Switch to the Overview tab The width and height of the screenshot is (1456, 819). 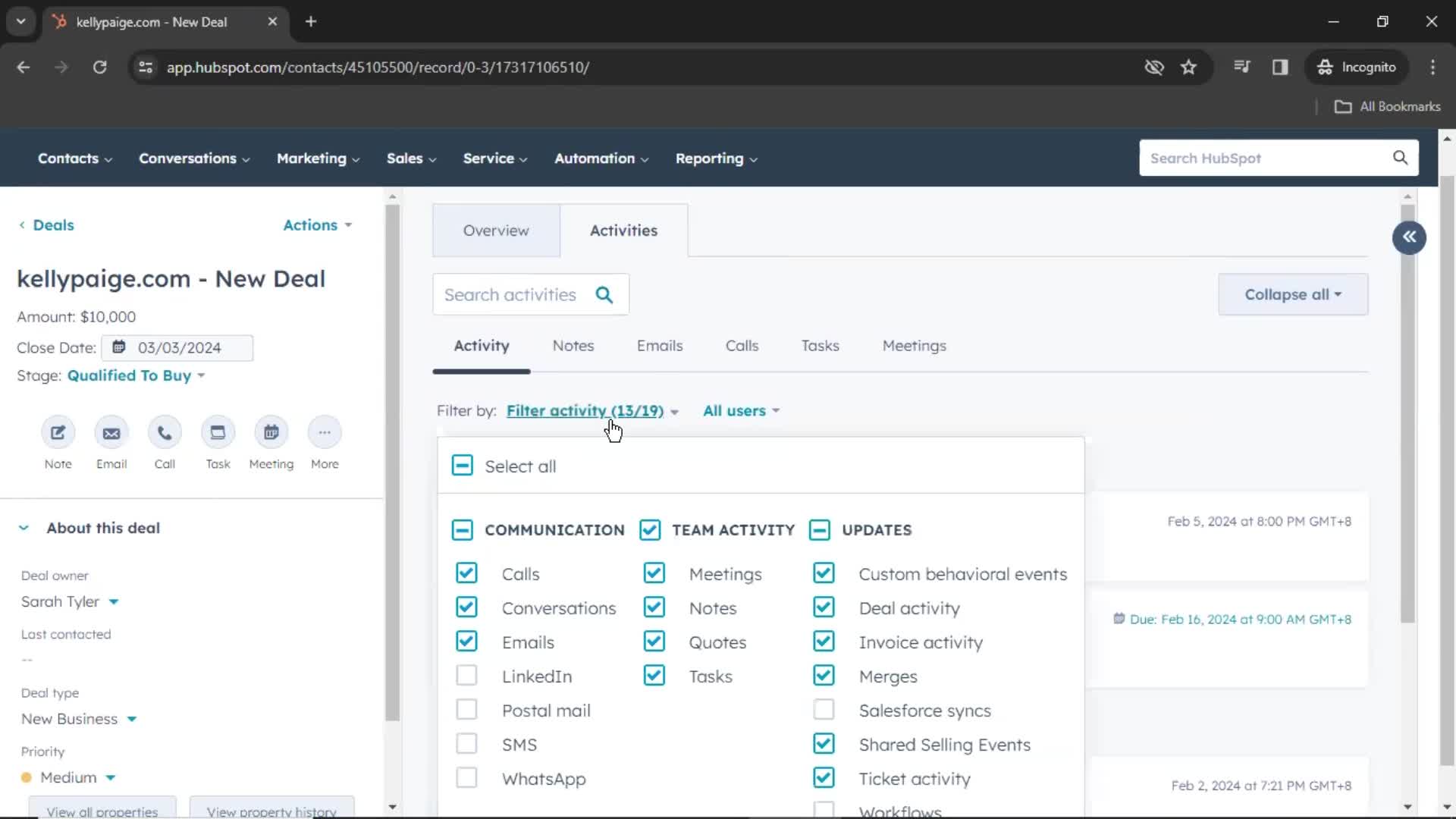click(496, 231)
